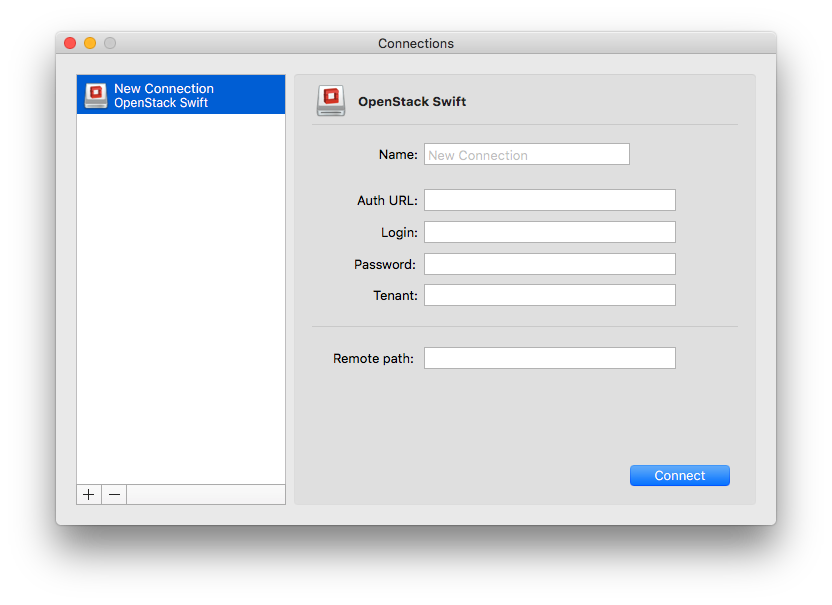
Task: Click into the Password field
Action: (550, 264)
